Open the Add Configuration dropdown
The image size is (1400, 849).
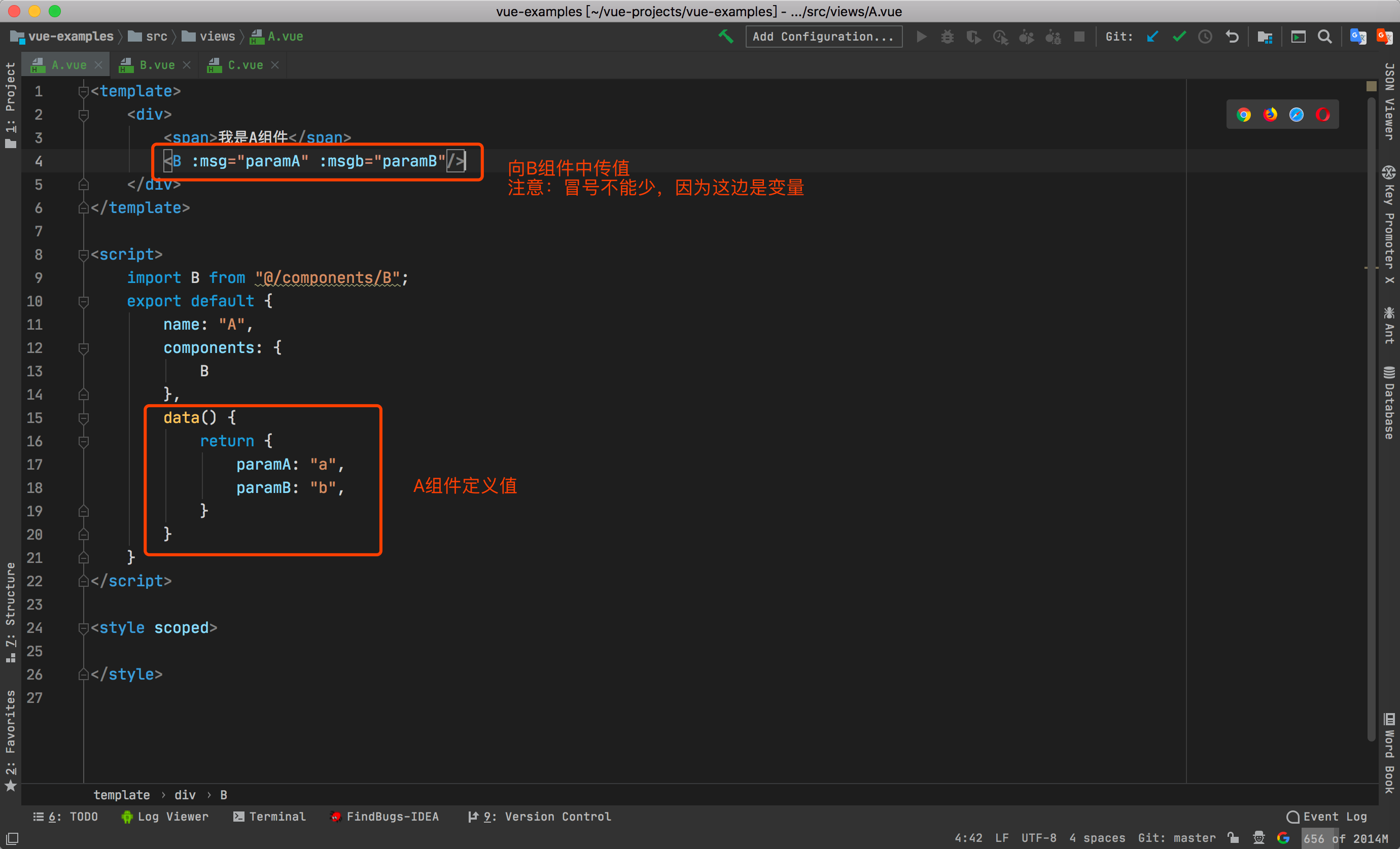[x=823, y=37]
